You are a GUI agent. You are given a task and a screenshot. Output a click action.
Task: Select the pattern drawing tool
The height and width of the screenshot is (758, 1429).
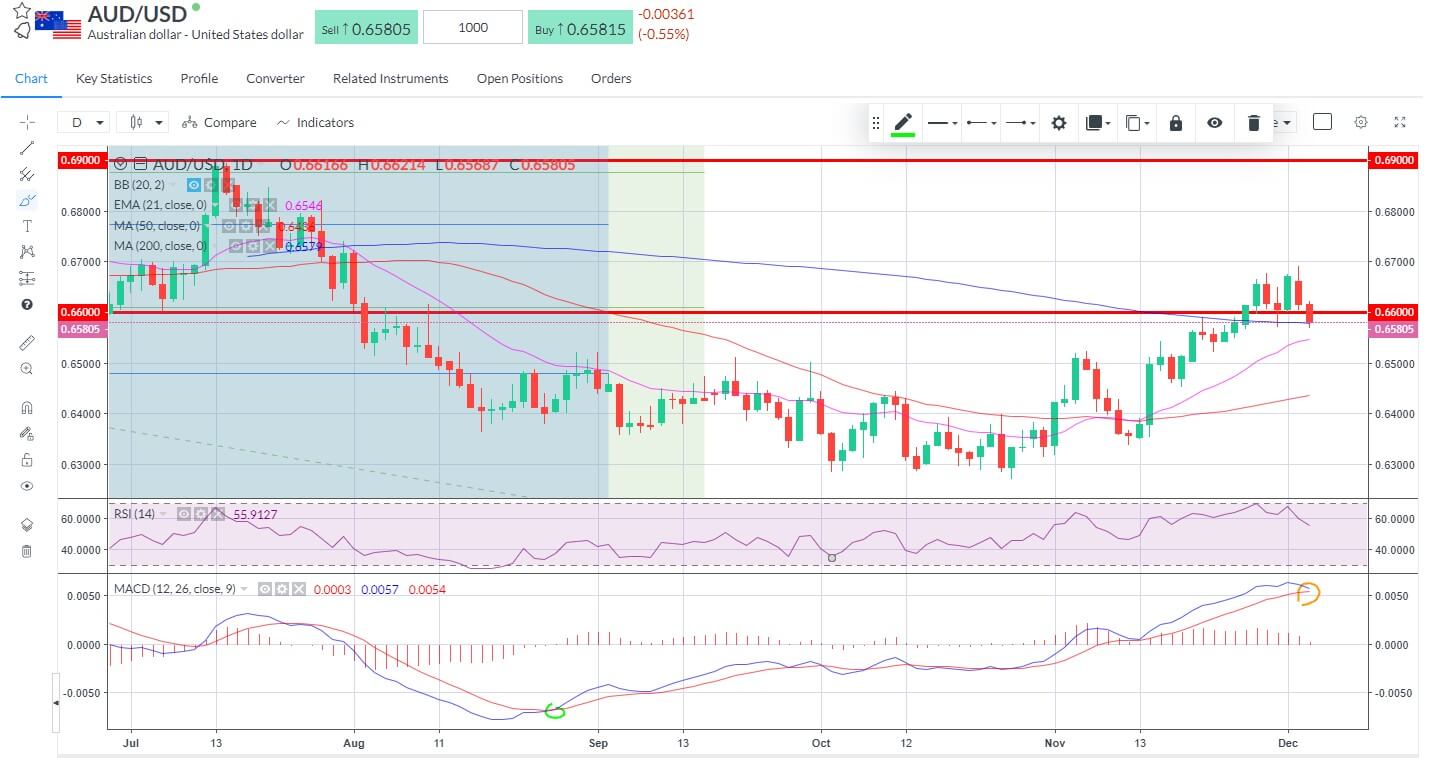click(27, 252)
